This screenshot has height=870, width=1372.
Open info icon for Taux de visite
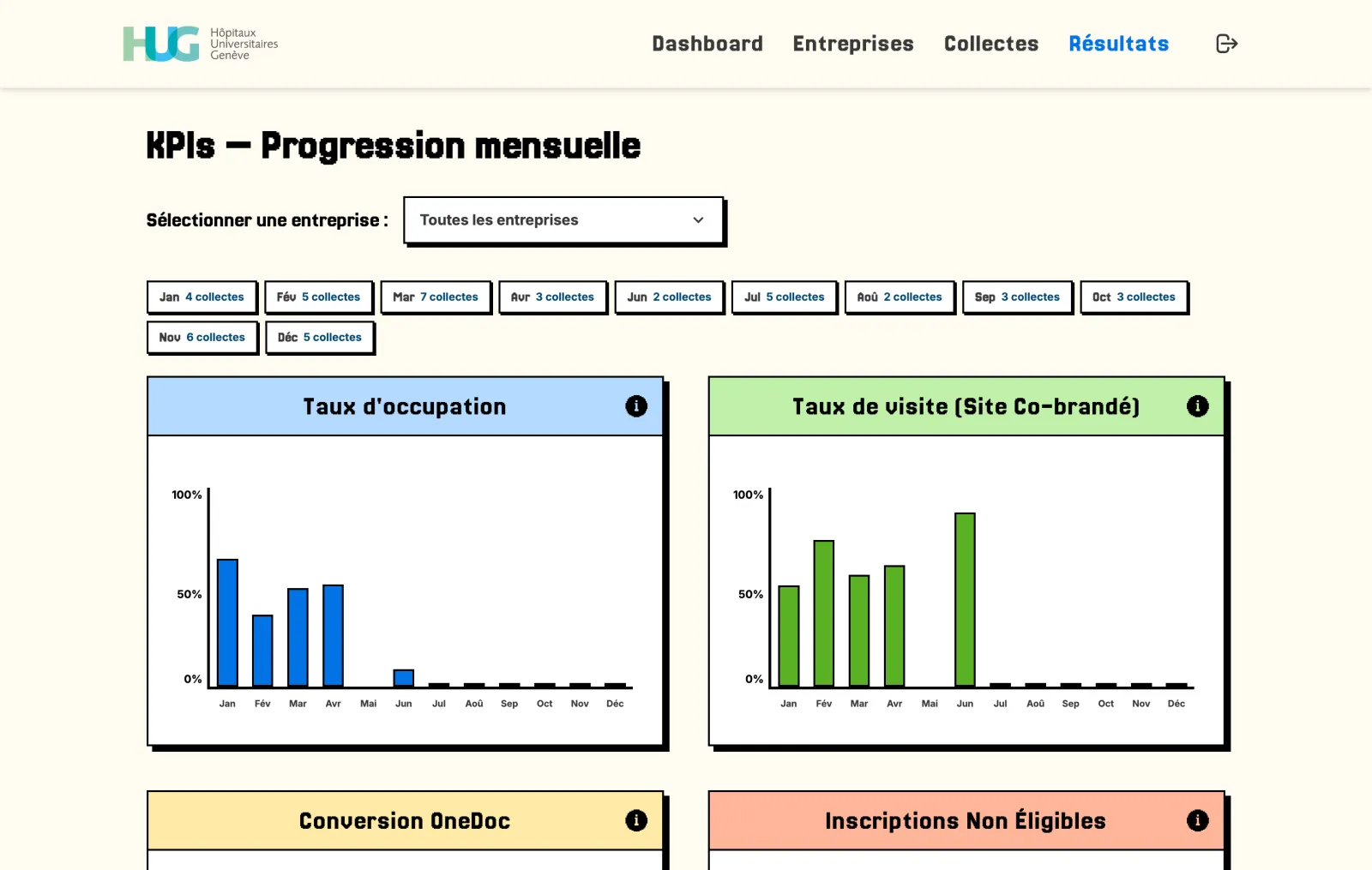(x=1197, y=406)
